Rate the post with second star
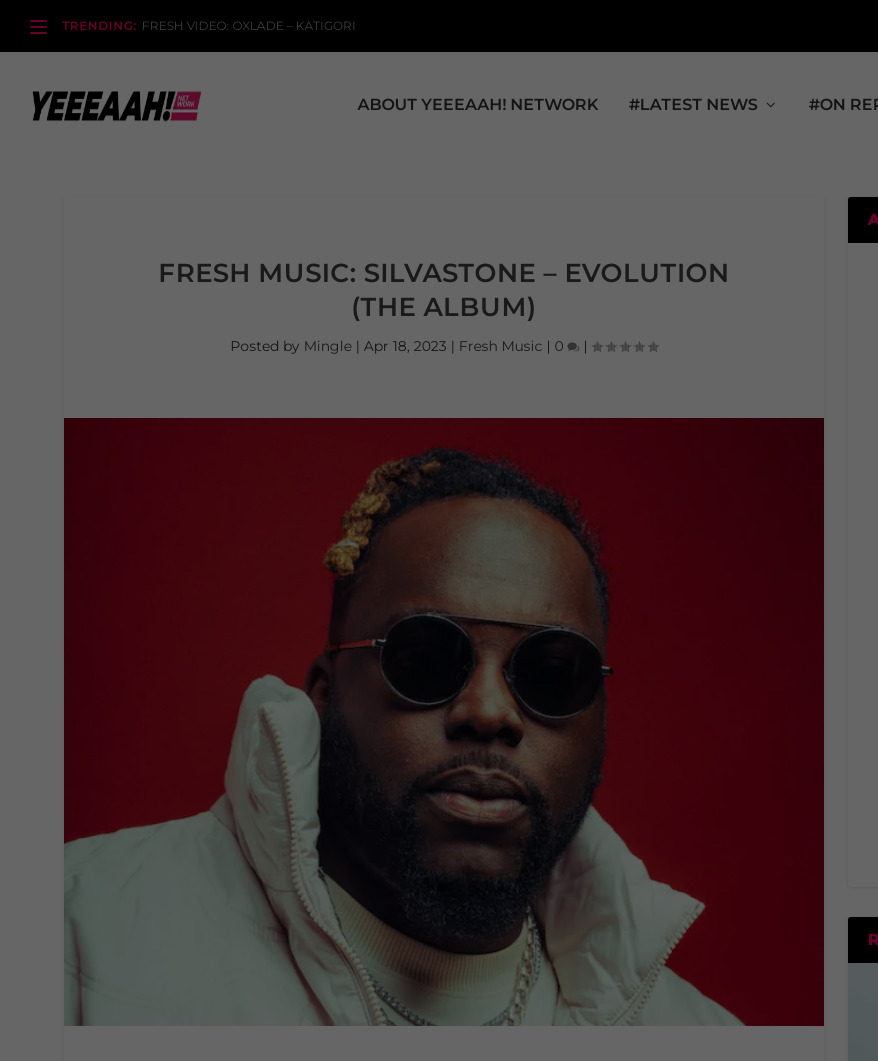878x1061 pixels. 611,346
